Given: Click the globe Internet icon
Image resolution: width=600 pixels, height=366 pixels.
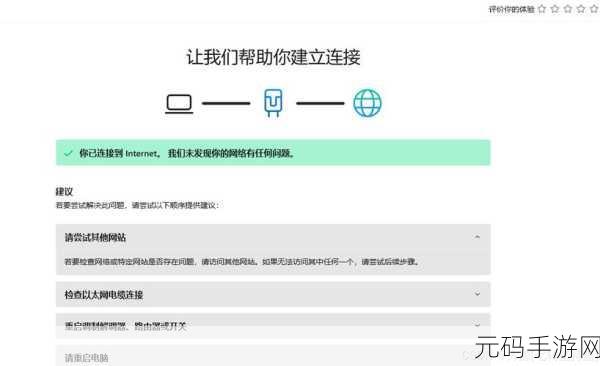Looking at the screenshot, I should point(367,103).
